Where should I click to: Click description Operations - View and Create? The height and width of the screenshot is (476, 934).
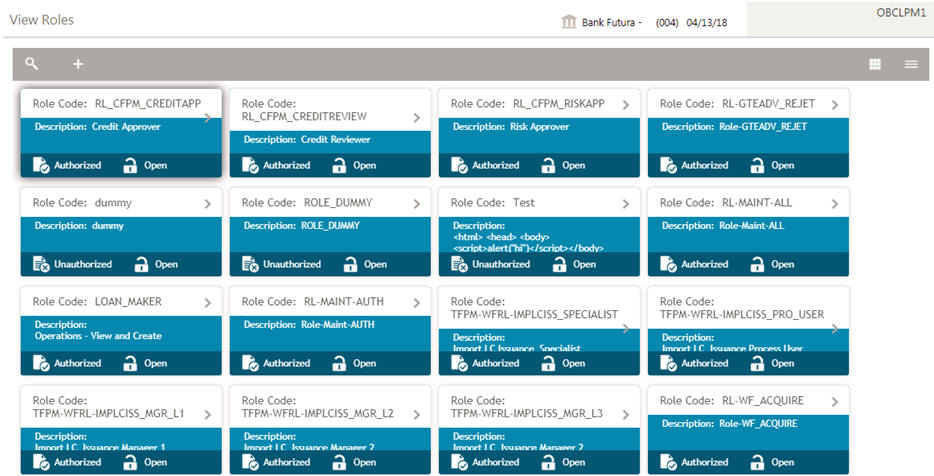tap(98, 335)
